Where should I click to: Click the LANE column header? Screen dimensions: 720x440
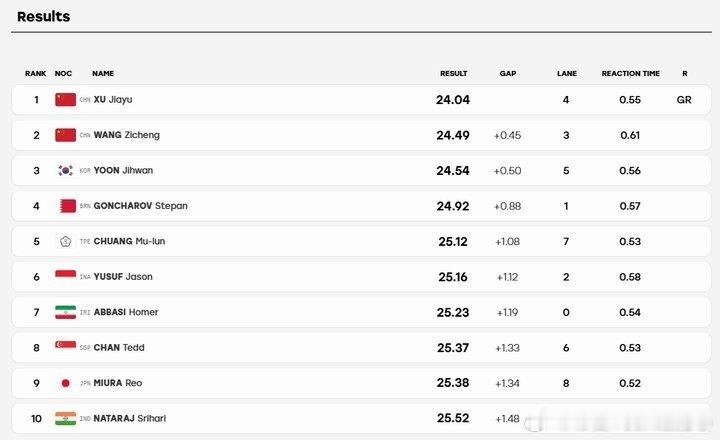click(567, 73)
